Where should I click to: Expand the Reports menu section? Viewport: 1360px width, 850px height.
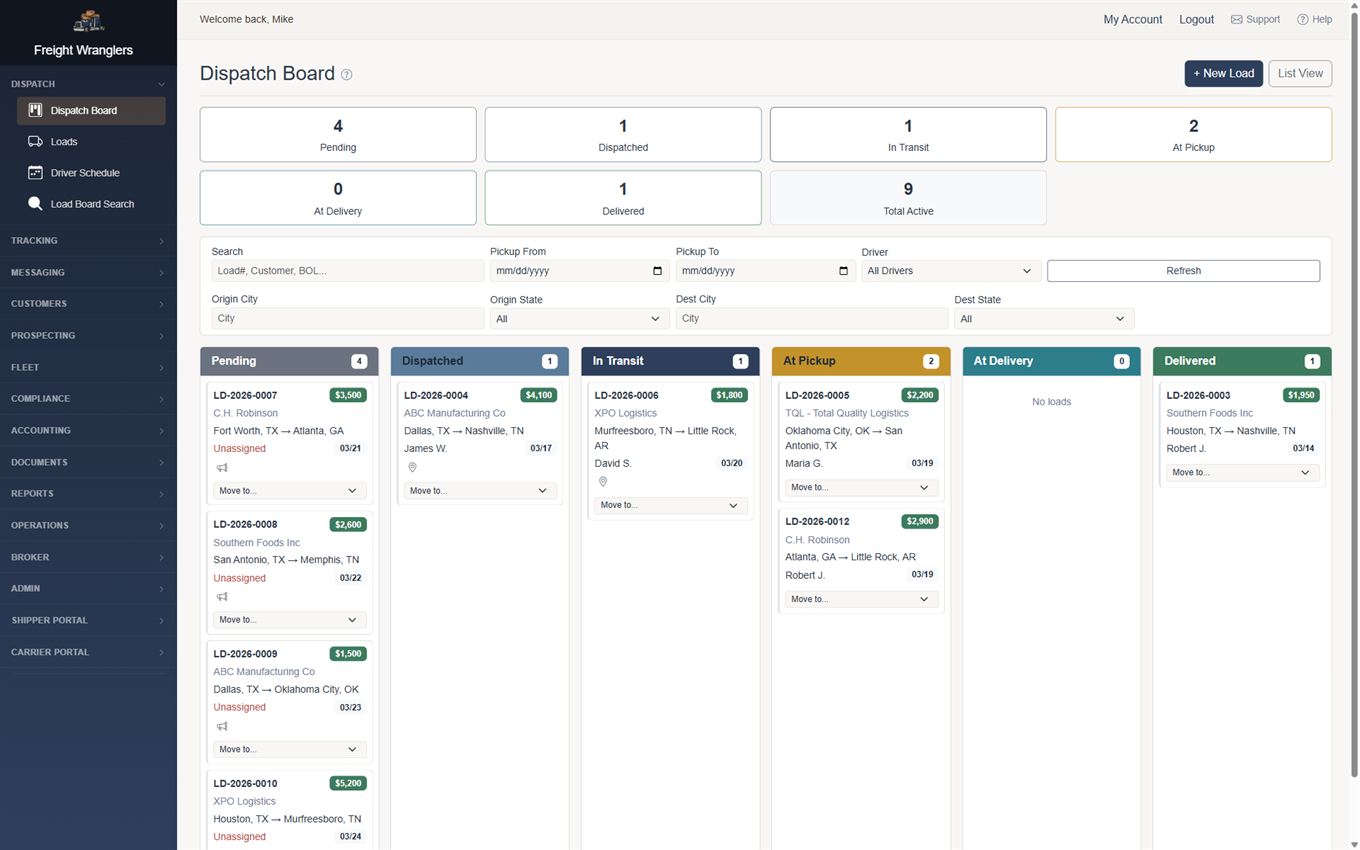coord(88,494)
